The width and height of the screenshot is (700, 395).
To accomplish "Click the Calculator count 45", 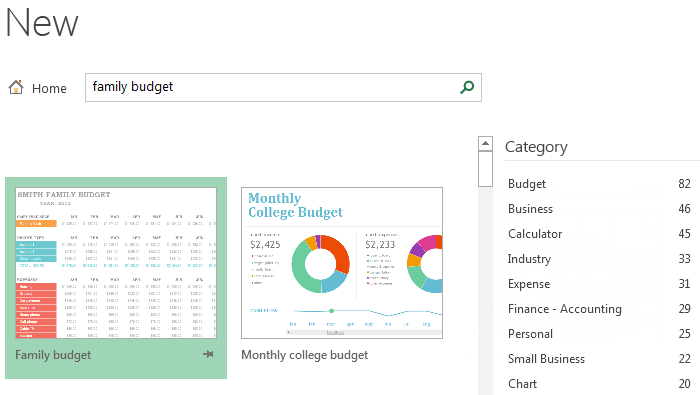I will (x=684, y=234).
